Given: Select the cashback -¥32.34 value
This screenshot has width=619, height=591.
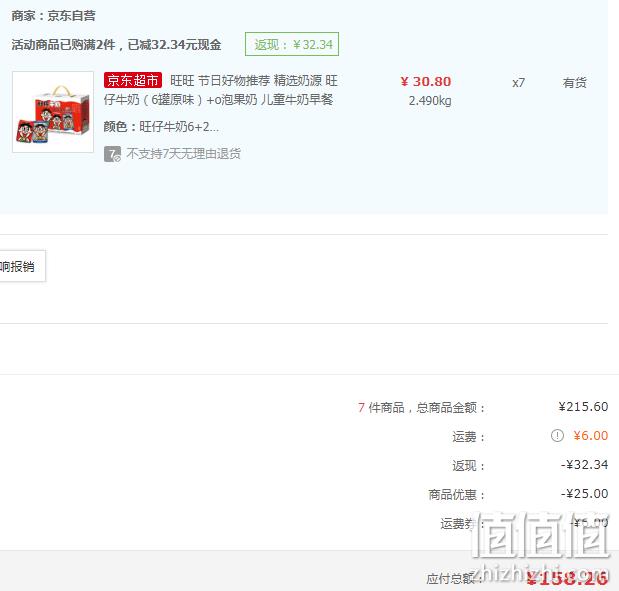Looking at the screenshot, I should pos(584,465).
